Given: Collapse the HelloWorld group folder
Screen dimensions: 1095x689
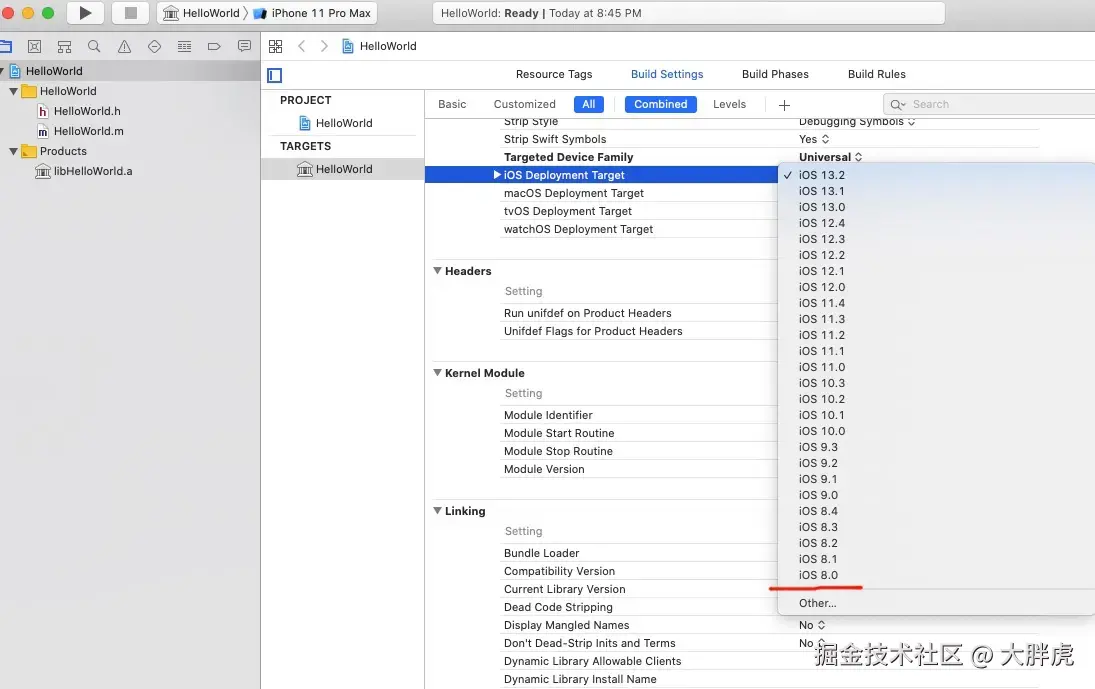Looking at the screenshot, I should click(x=13, y=91).
